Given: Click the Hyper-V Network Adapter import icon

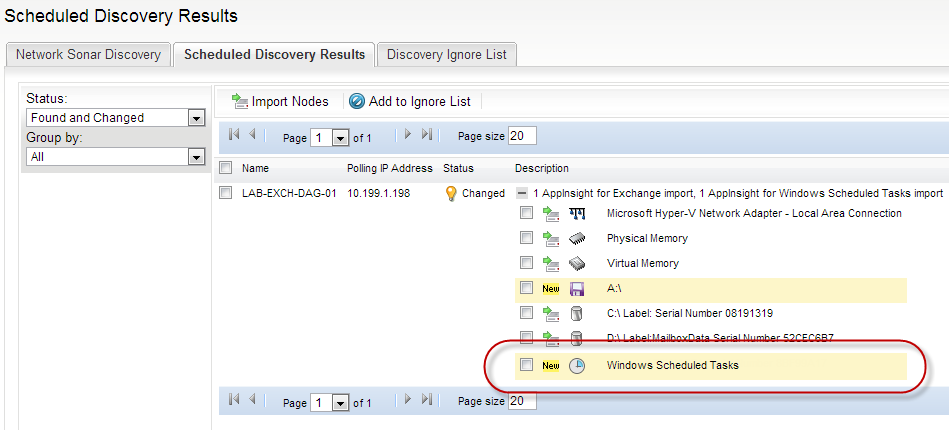Looking at the screenshot, I should click(550, 214).
